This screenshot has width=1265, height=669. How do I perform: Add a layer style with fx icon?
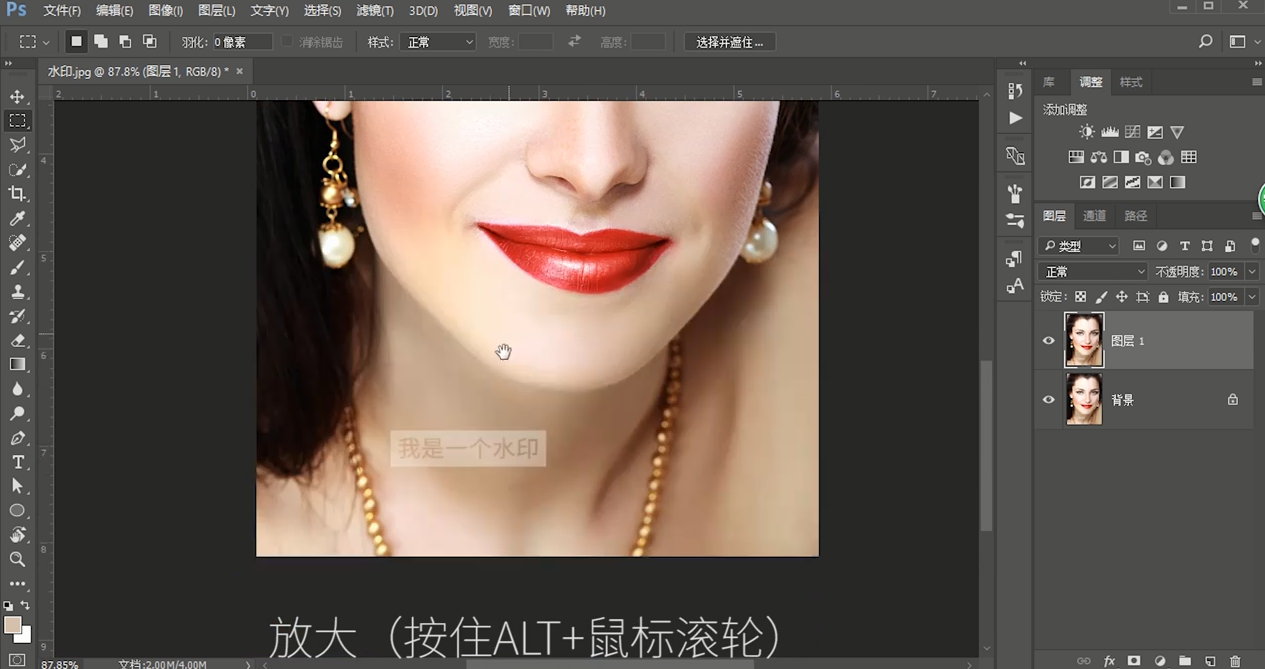point(1109,660)
